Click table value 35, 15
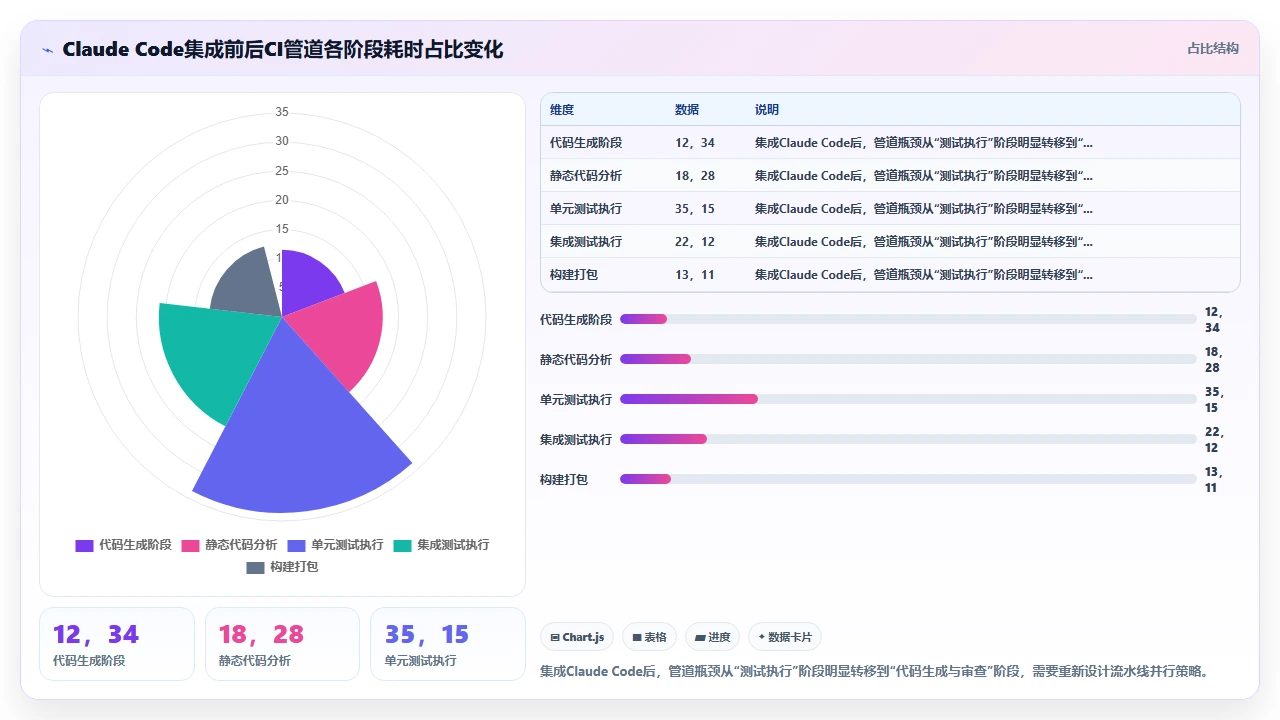The width and height of the screenshot is (1280, 720). (x=695, y=209)
